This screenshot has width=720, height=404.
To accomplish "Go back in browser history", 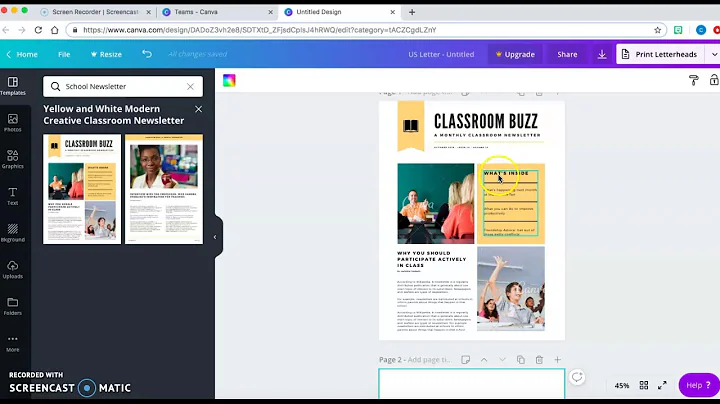I will pos(6,30).
